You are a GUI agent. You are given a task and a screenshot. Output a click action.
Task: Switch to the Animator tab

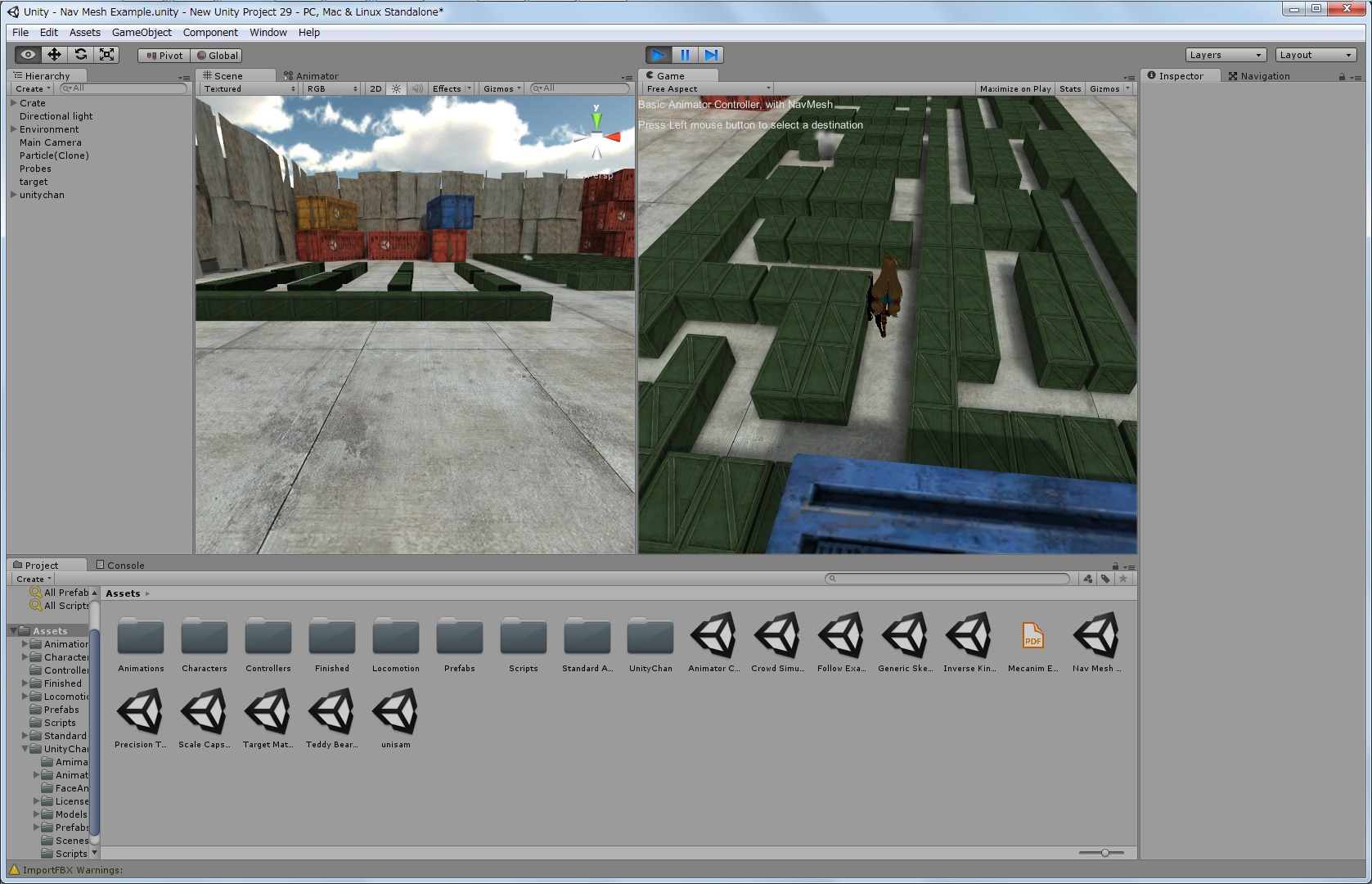pos(312,75)
